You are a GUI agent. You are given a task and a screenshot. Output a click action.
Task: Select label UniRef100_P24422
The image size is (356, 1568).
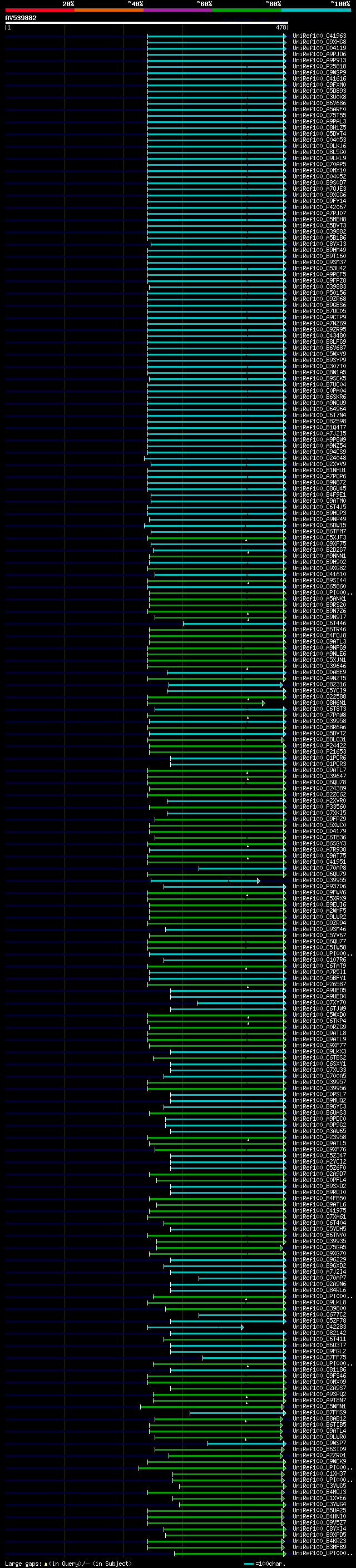319,746
